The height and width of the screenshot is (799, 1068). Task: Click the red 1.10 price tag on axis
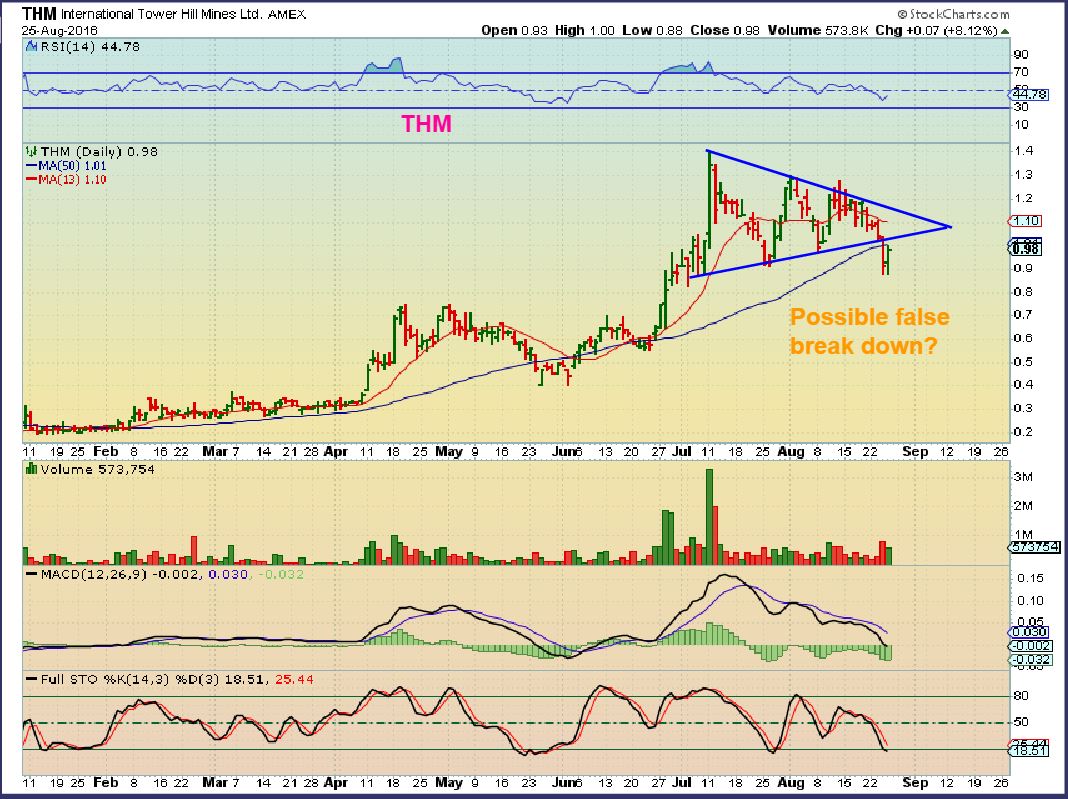pyautogui.click(x=1024, y=221)
